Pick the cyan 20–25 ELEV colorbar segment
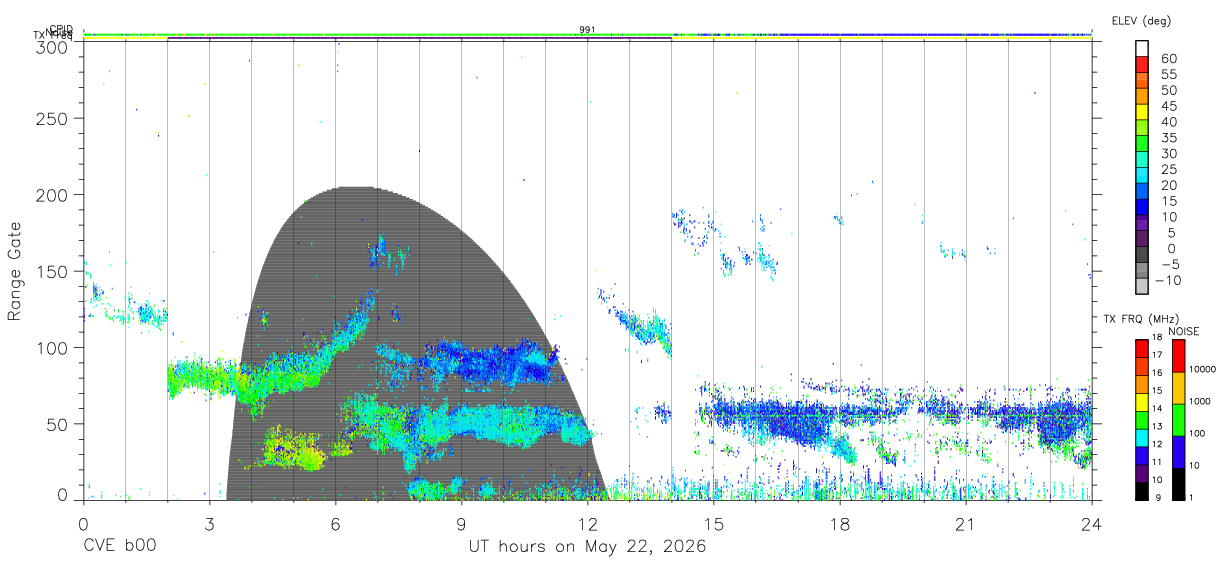1228x567 pixels. click(1142, 177)
